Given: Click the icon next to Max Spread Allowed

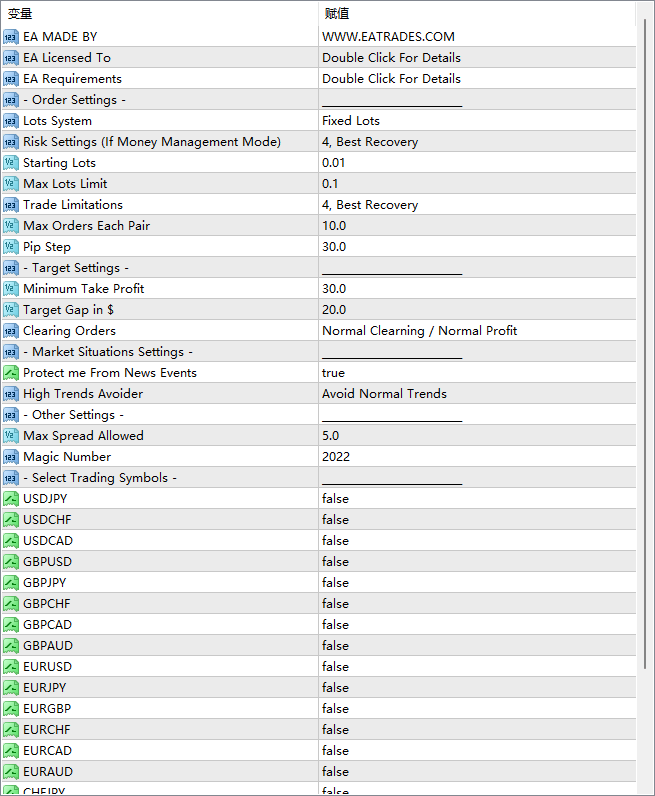Looking at the screenshot, I should click(11, 436).
